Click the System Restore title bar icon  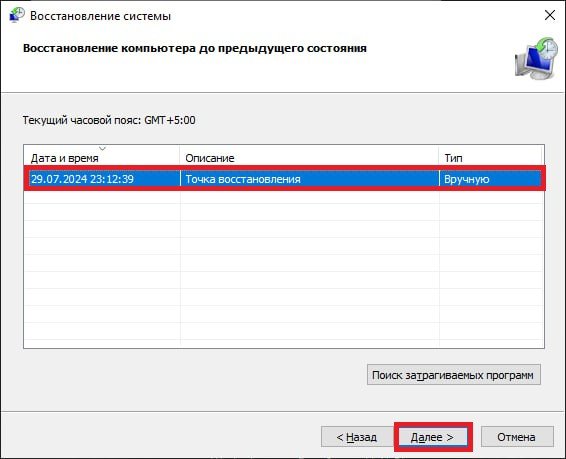tap(16, 16)
